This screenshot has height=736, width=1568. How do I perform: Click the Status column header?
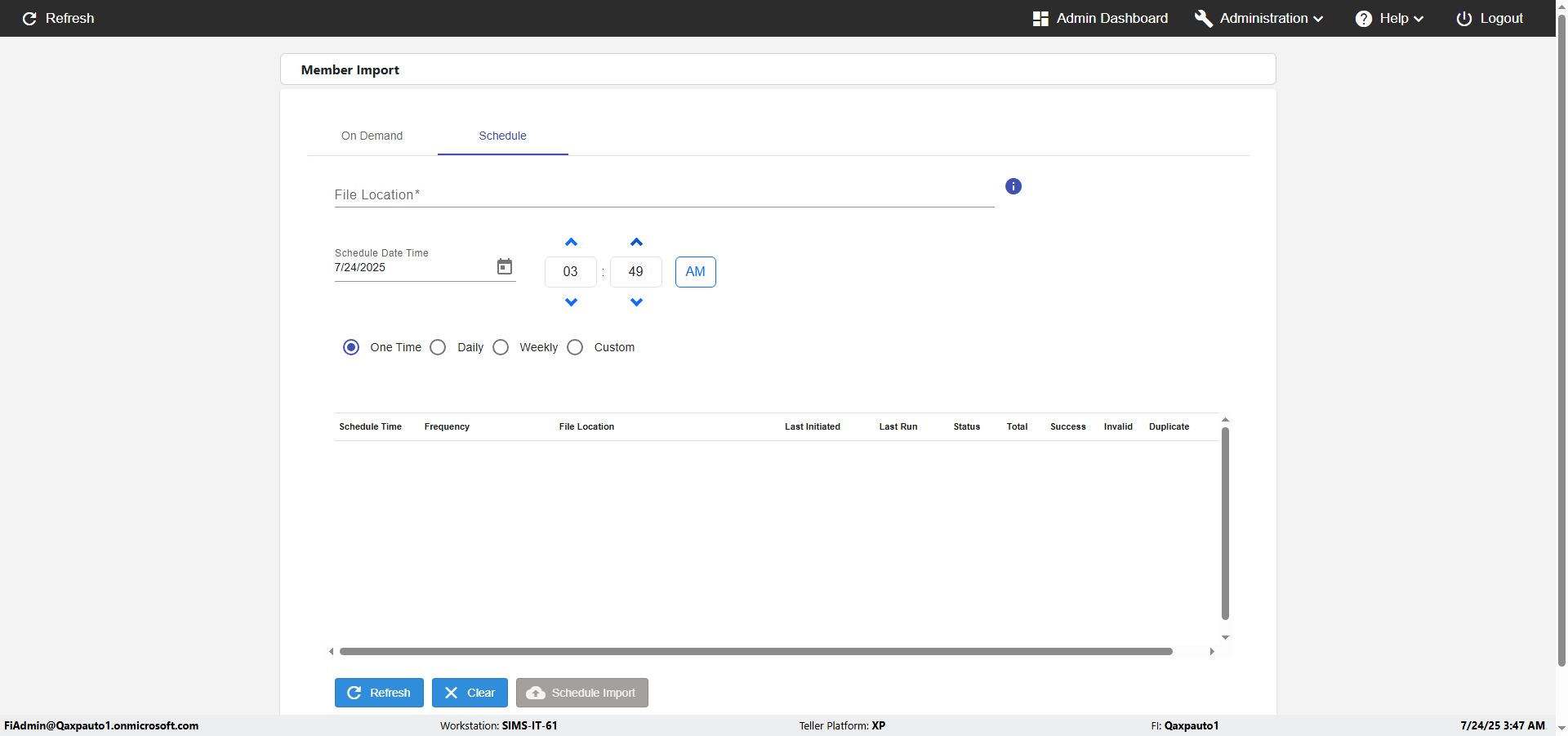[x=967, y=426]
